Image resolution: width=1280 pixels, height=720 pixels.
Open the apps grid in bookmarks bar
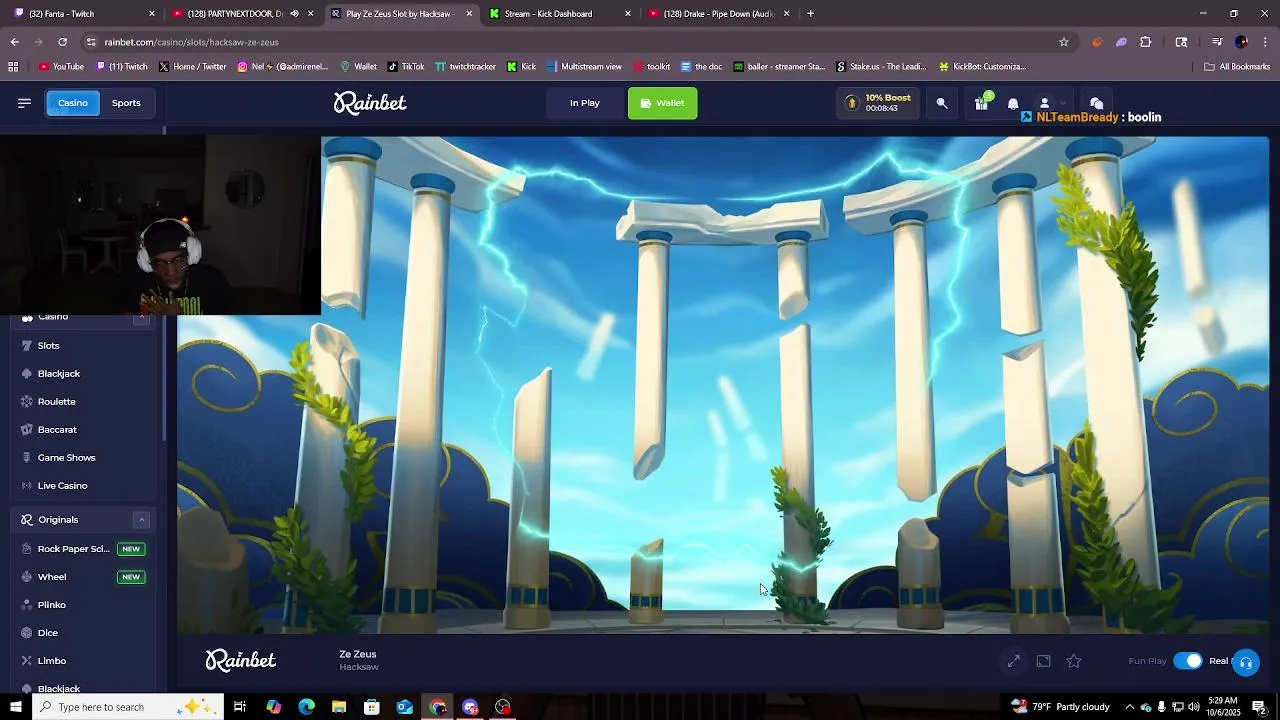[13, 67]
